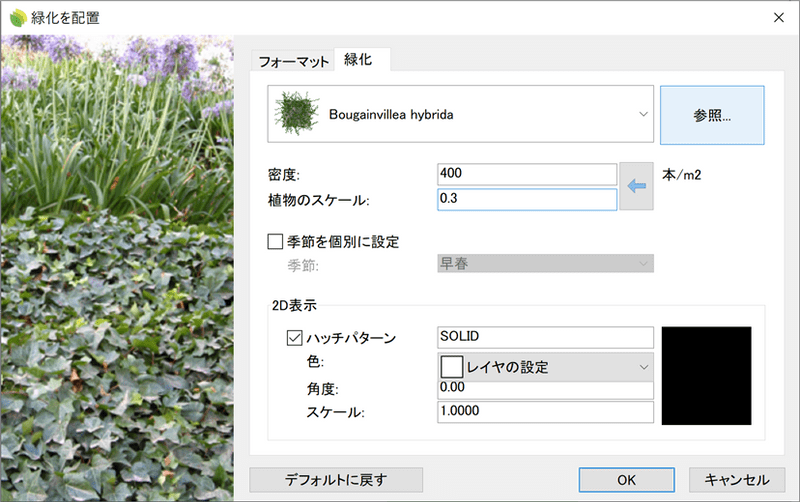Image resolution: width=800 pixels, height=502 pixels.
Task: Toggle the ハッチパターン checkbox
Action: (x=294, y=338)
